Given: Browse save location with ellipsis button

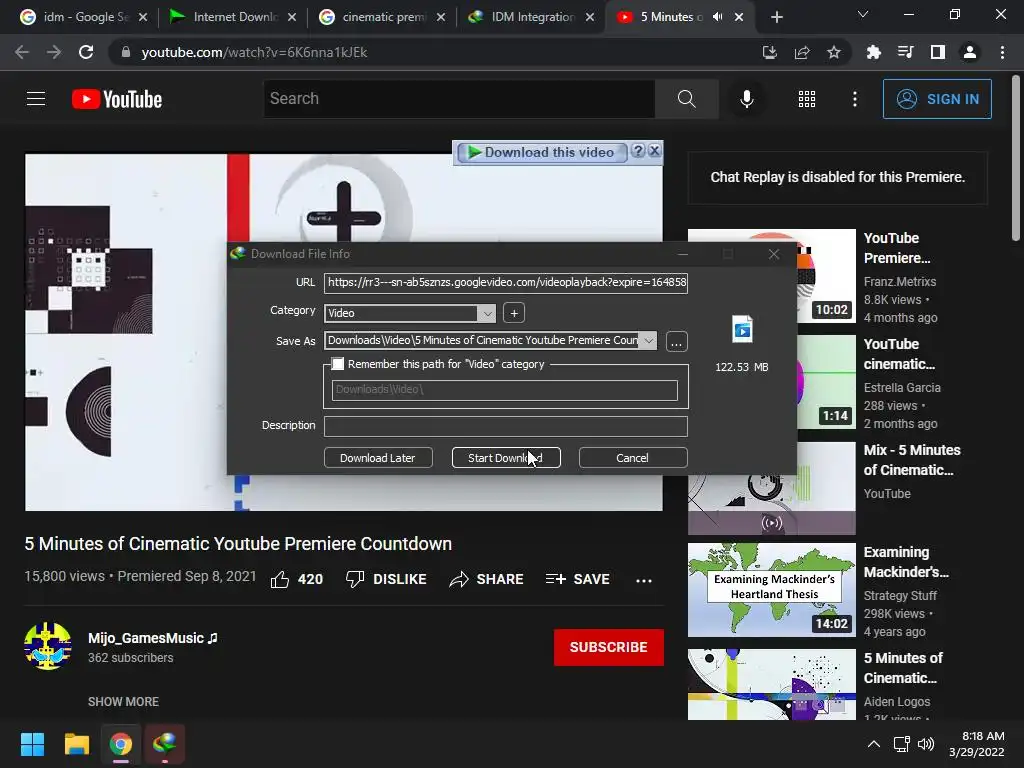Looking at the screenshot, I should tap(677, 342).
